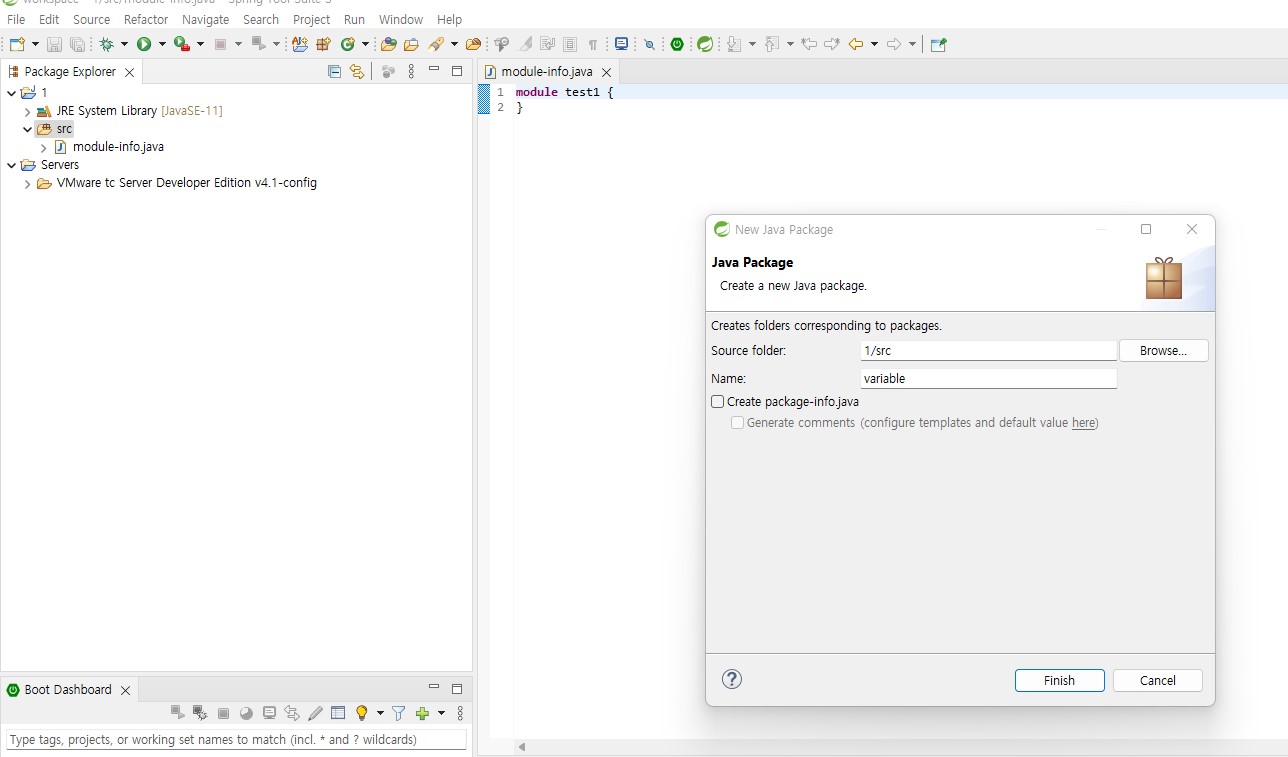Click Finish in New Java Package dialog
The width and height of the screenshot is (1288, 757).
(1059, 680)
